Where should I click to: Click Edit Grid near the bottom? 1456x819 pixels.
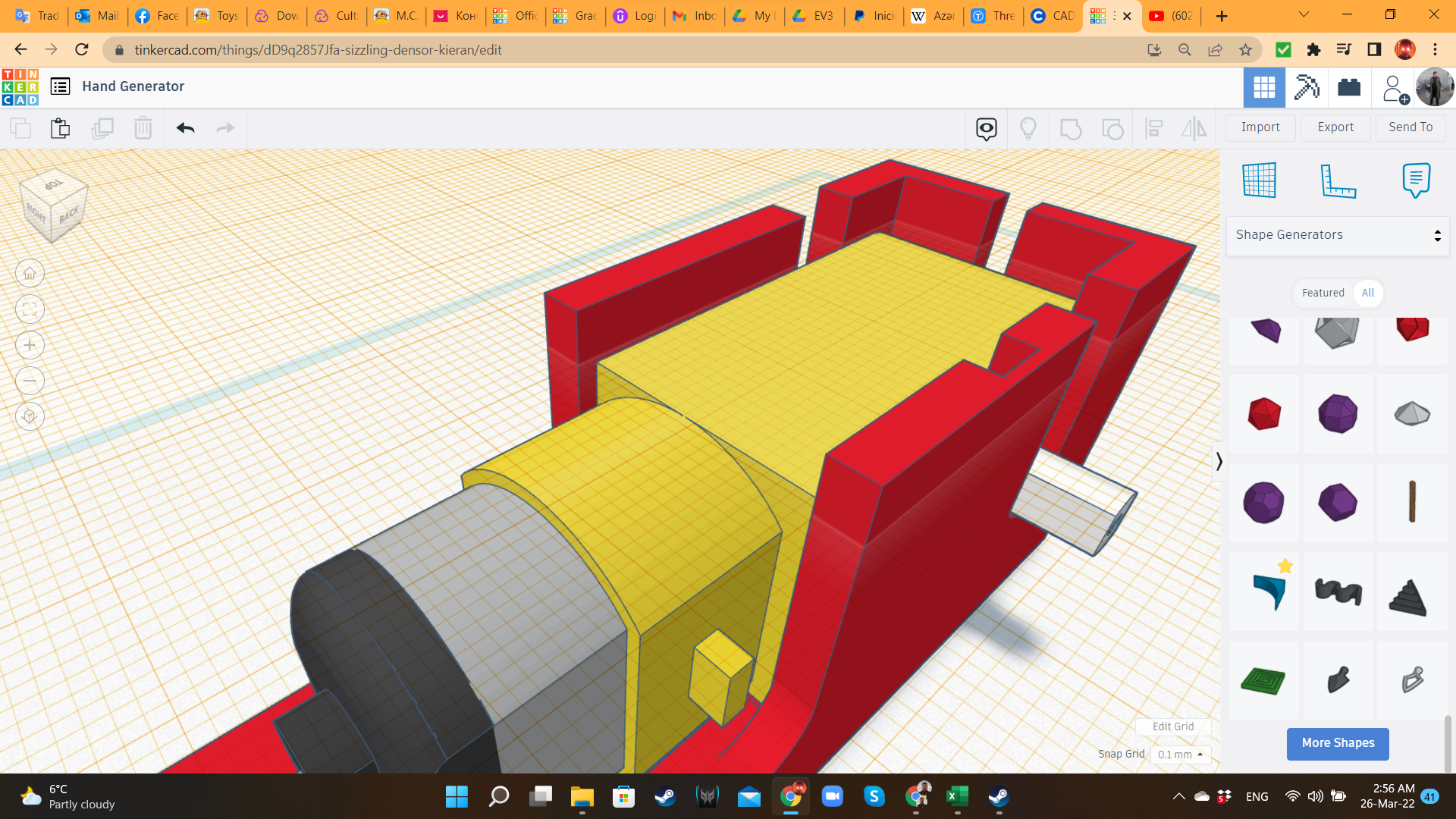(x=1172, y=726)
